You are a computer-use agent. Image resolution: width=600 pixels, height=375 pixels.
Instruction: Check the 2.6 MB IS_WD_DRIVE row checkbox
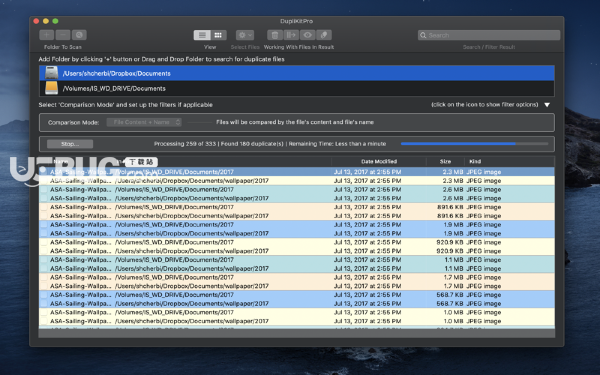point(44,189)
